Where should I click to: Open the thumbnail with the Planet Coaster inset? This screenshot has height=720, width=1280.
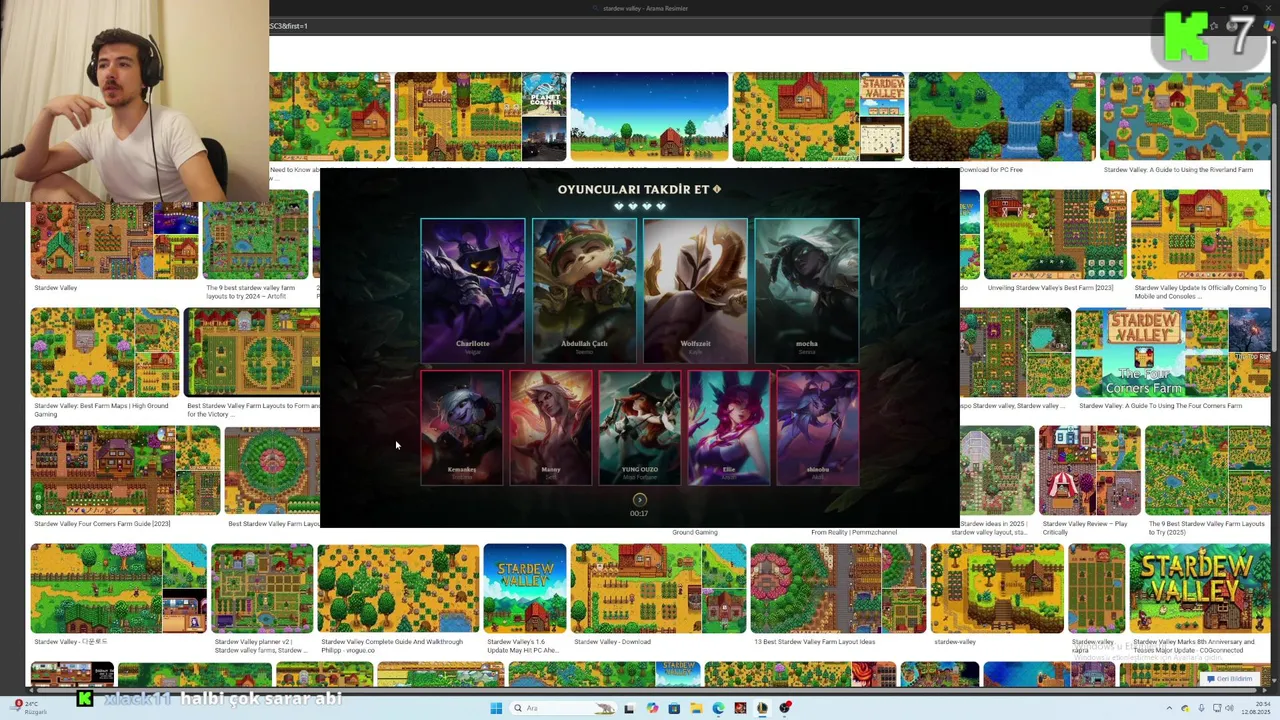tap(480, 117)
